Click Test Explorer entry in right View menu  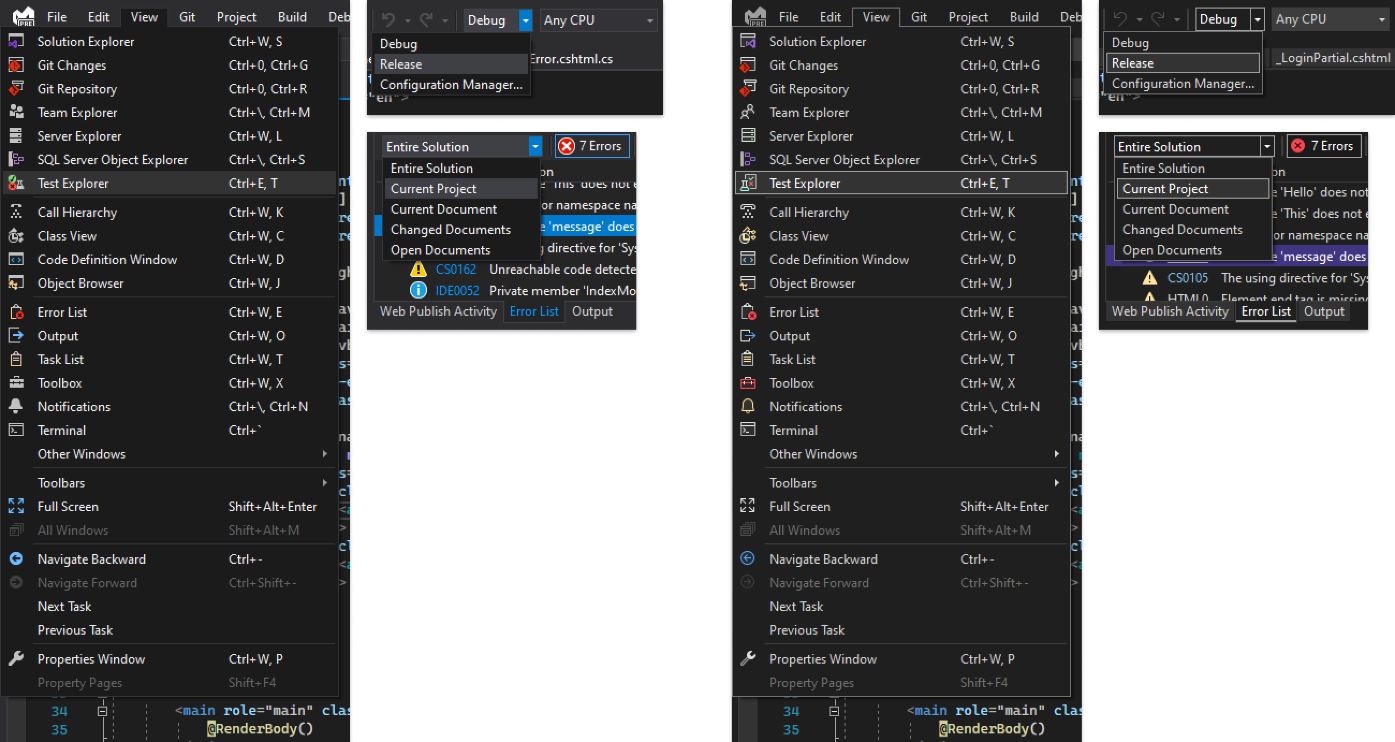pyautogui.click(x=901, y=184)
